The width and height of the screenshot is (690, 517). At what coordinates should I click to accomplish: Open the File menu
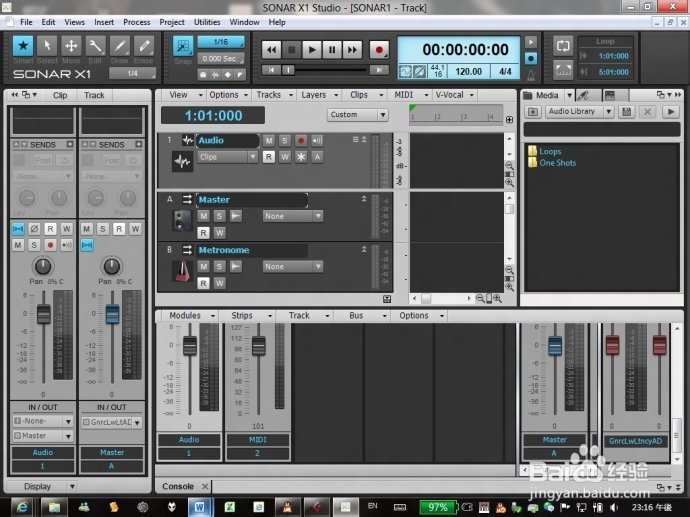click(26, 22)
